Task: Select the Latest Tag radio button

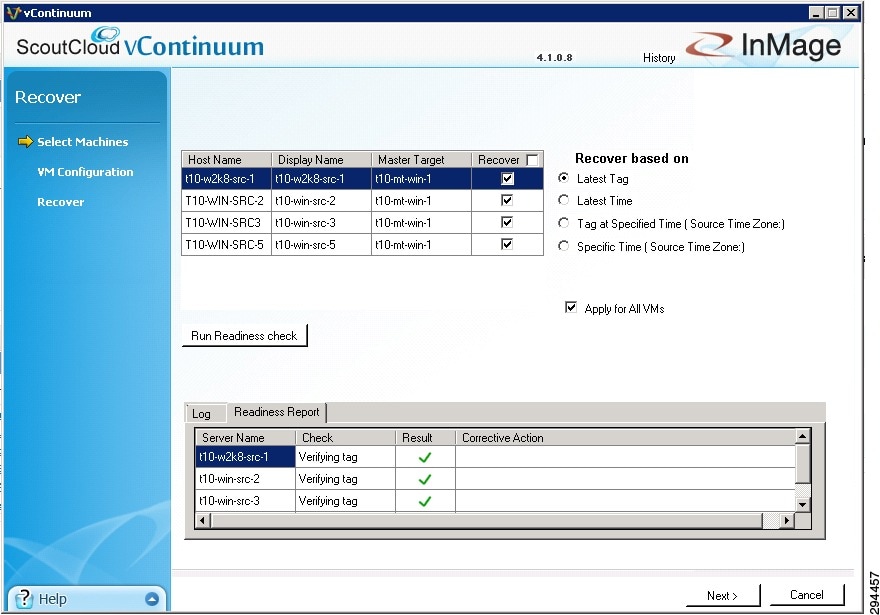Action: pyautogui.click(x=563, y=178)
